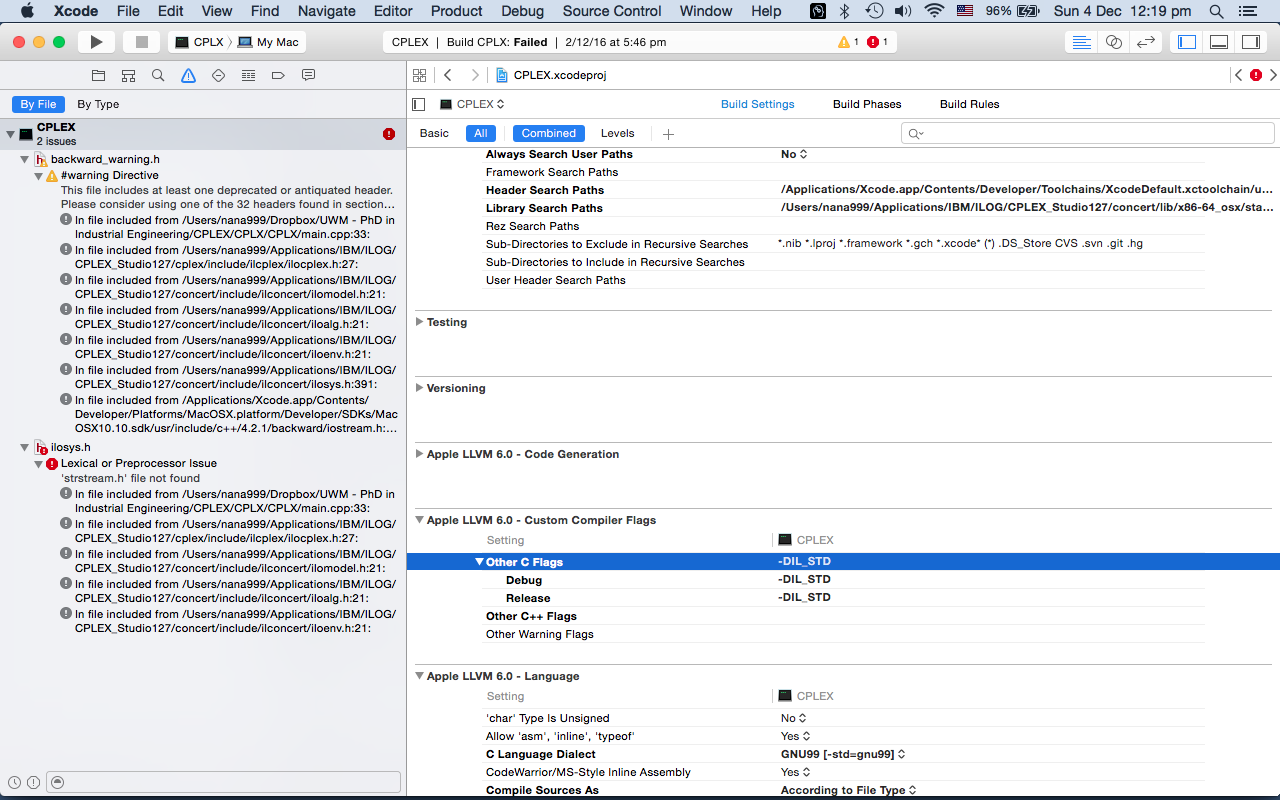Select the Issue navigator warning-triangle icon
1280x800 pixels.
[188, 75]
